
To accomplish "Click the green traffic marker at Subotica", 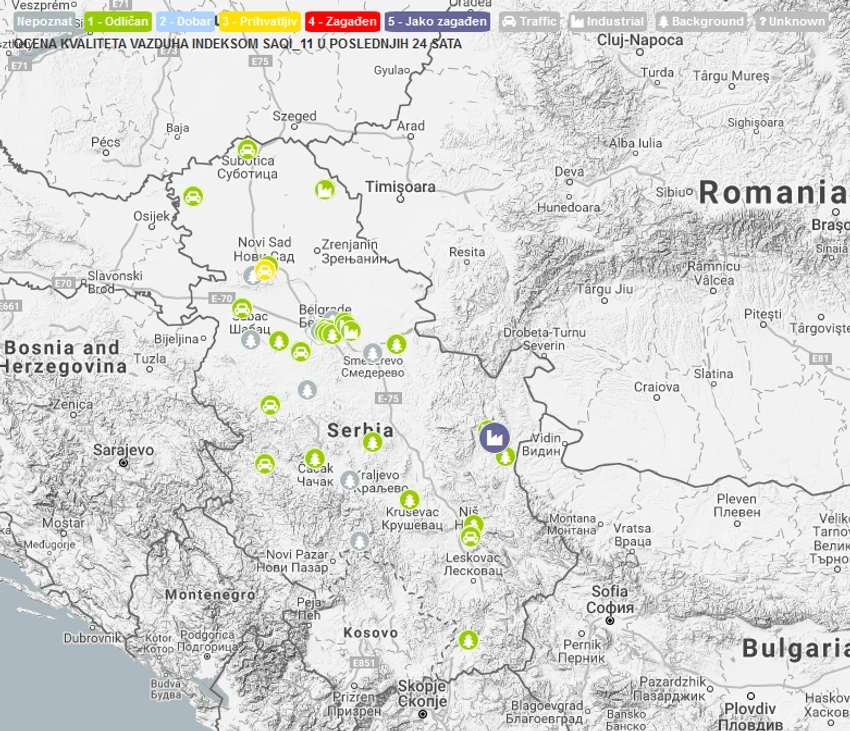I will (x=247, y=150).
